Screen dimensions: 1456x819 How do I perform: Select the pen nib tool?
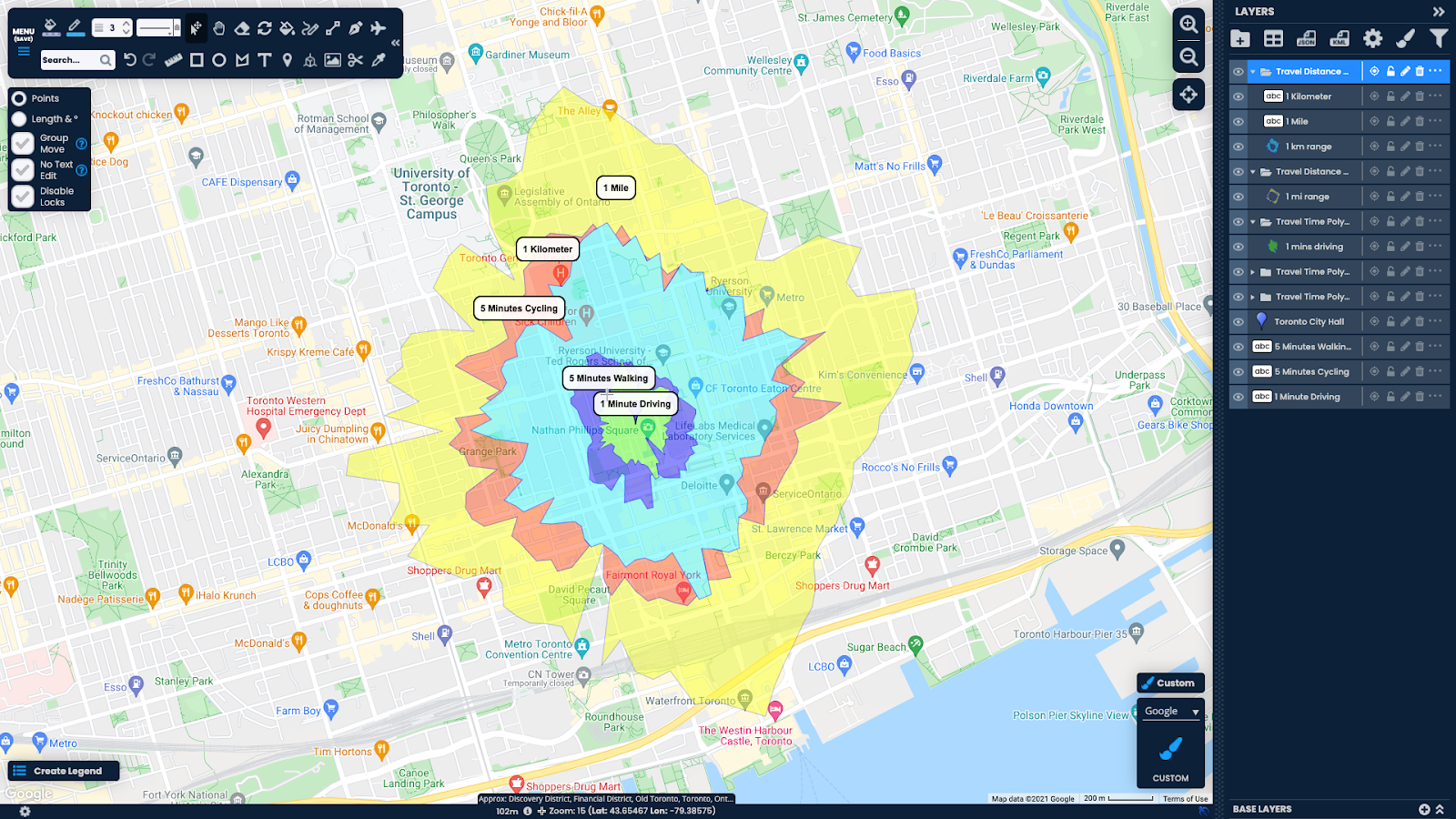(356, 28)
